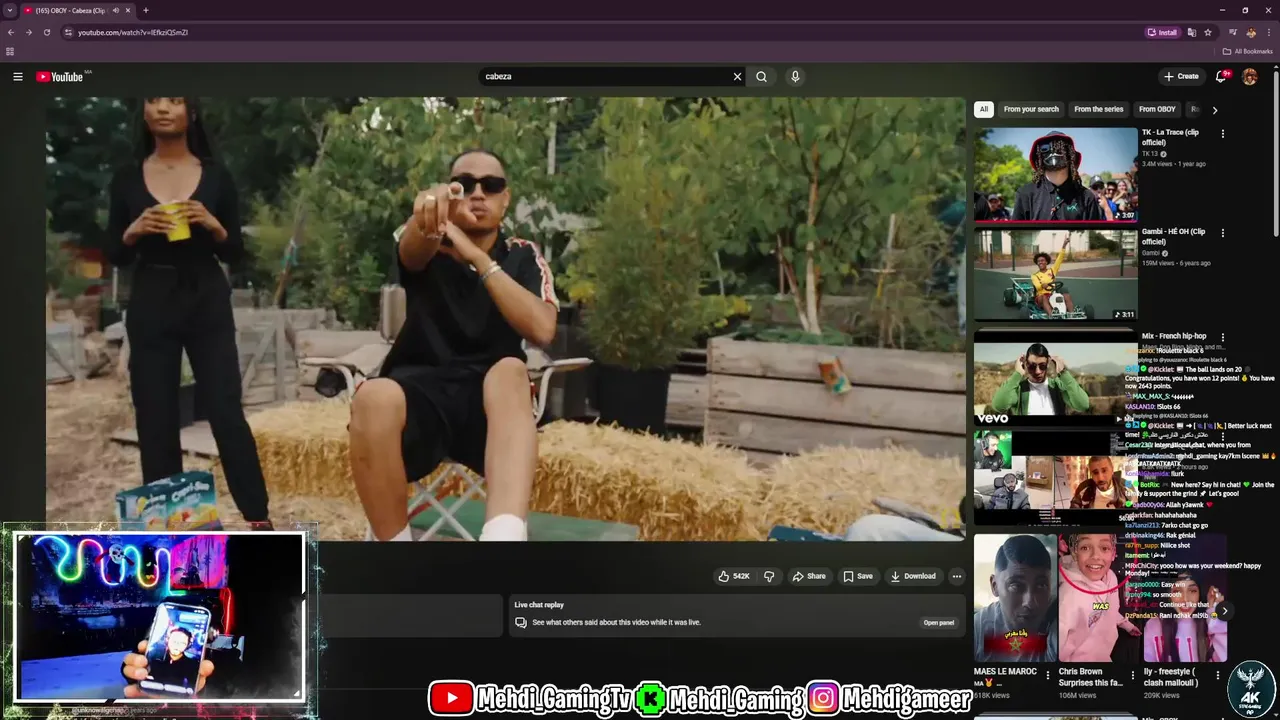Open options menu for TK - La Trace
This screenshot has height=720, width=1280.
coord(1222,133)
